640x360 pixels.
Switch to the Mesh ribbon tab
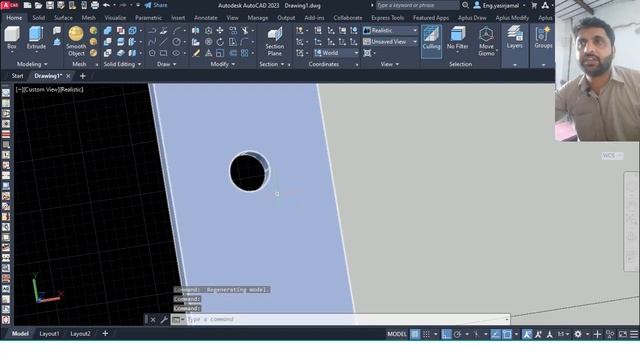pyautogui.click(x=89, y=18)
